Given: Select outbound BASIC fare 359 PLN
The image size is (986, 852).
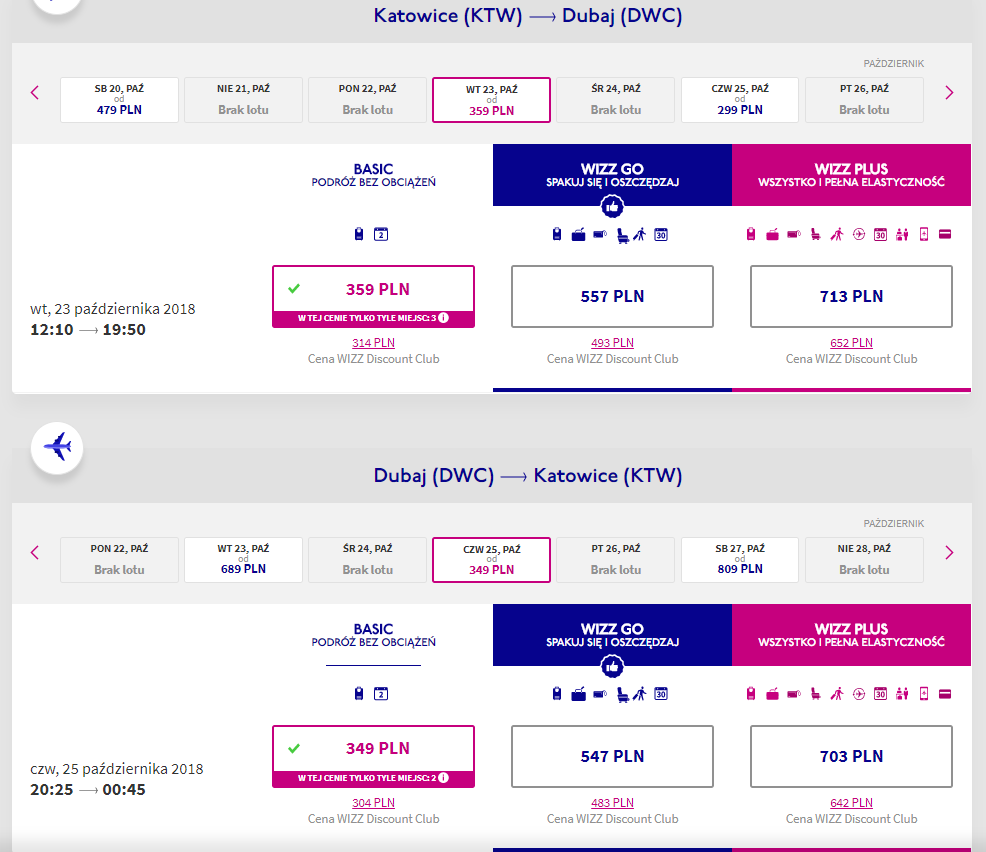Looking at the screenshot, I should (x=374, y=296).
